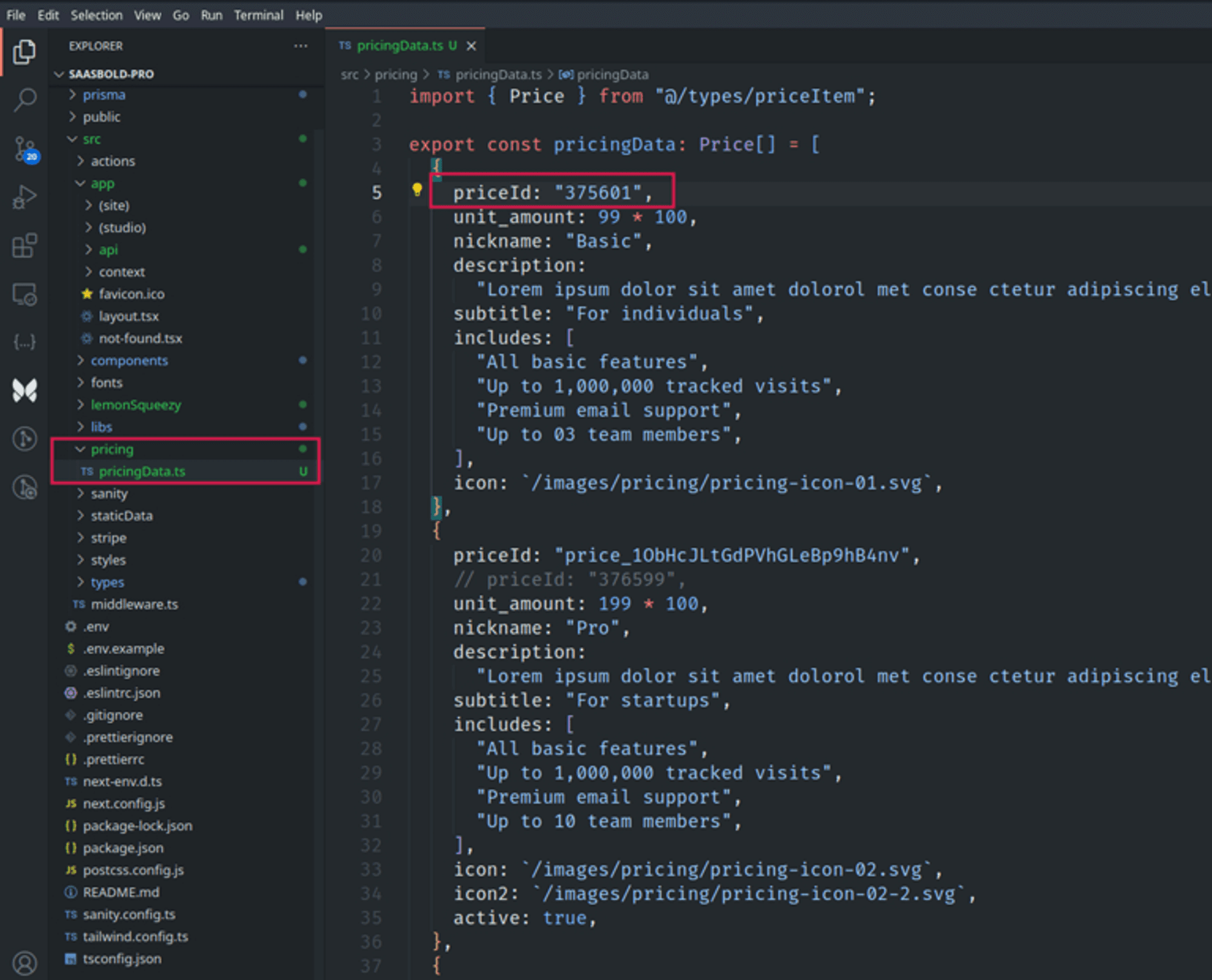
Task: Trigger the lightbulb code action on line 5
Action: tap(417, 192)
